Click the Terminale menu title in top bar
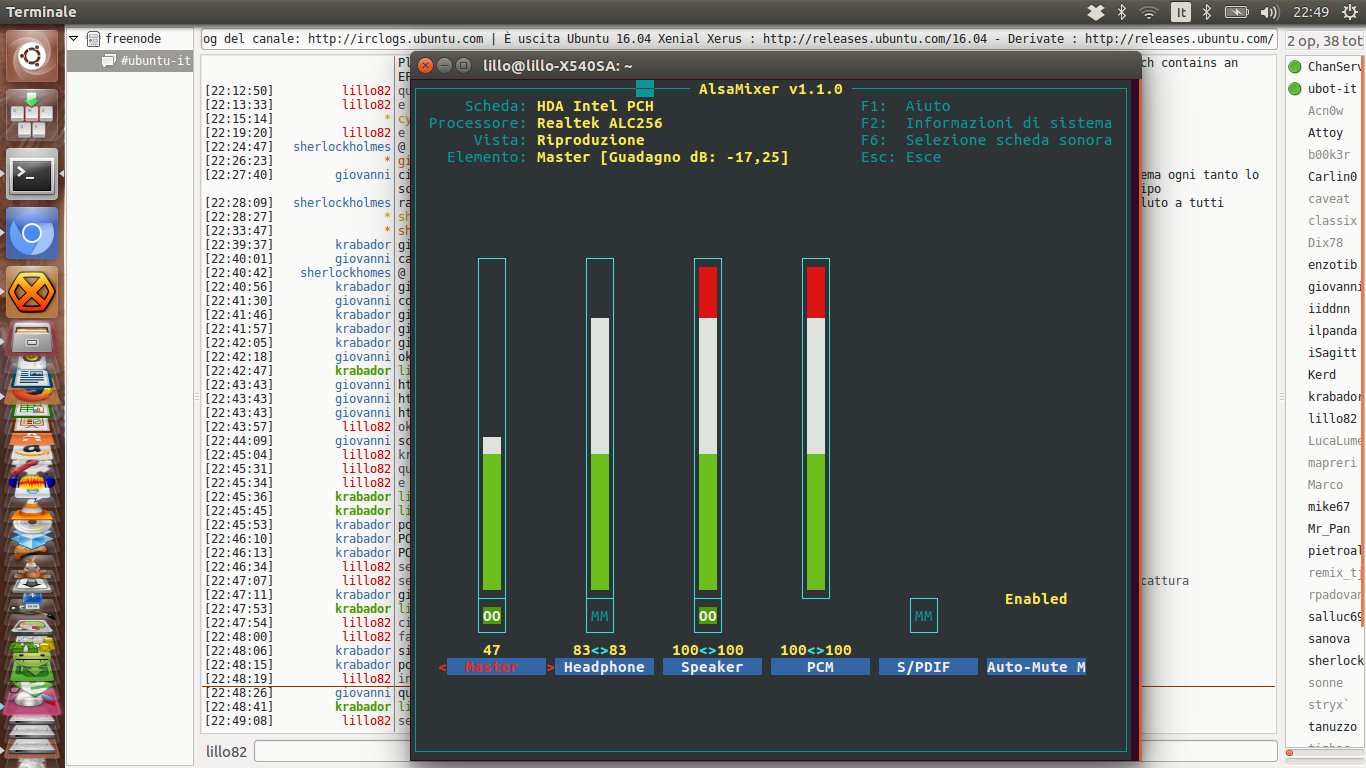Image resolution: width=1366 pixels, height=768 pixels. [x=41, y=12]
